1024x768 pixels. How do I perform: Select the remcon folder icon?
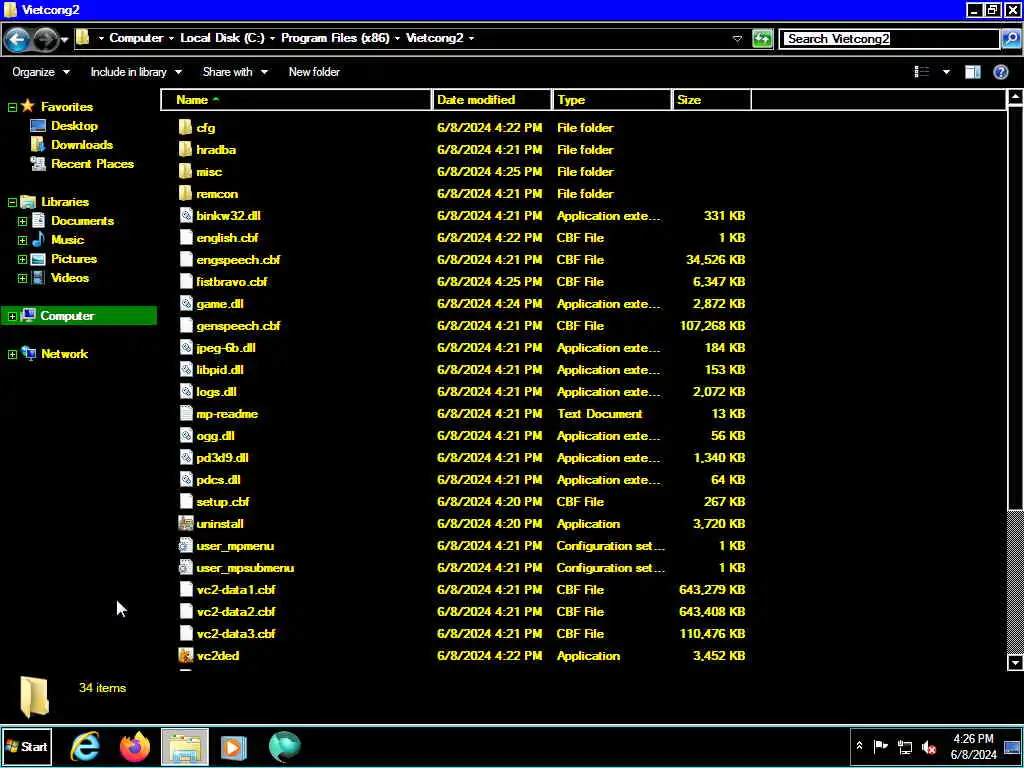(185, 194)
